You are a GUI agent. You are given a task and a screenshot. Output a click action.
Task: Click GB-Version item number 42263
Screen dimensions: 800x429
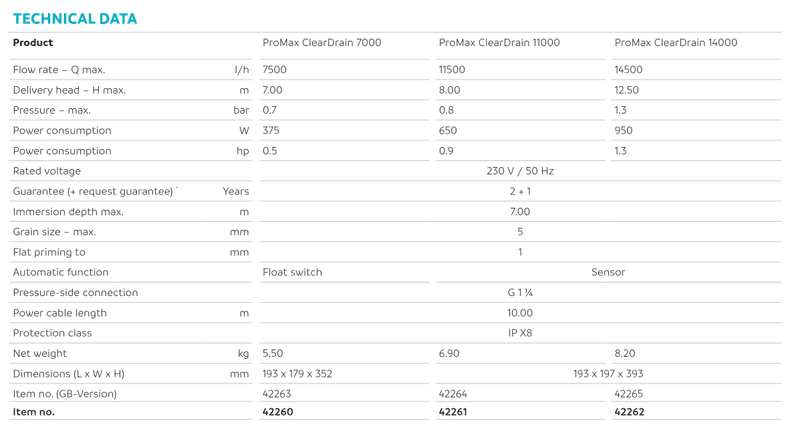277,394
